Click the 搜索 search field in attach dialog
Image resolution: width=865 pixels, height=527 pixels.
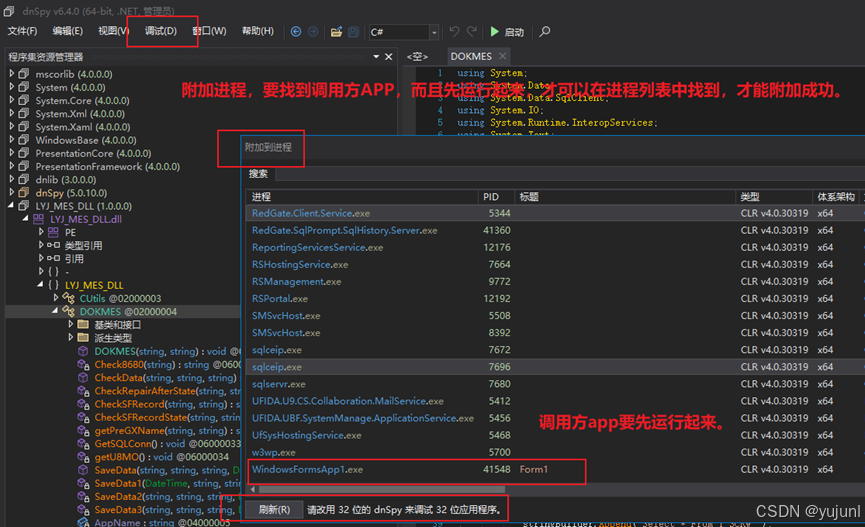[570, 174]
